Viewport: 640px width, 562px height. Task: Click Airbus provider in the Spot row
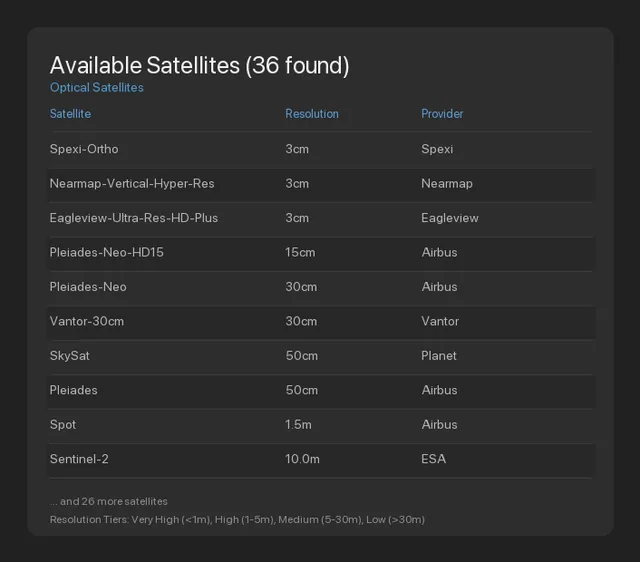coord(439,424)
